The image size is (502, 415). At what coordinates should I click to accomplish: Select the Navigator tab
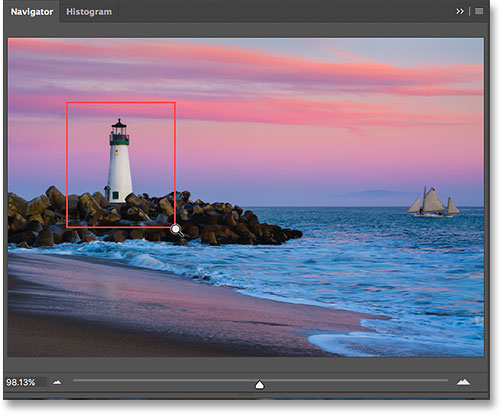pyautogui.click(x=32, y=12)
